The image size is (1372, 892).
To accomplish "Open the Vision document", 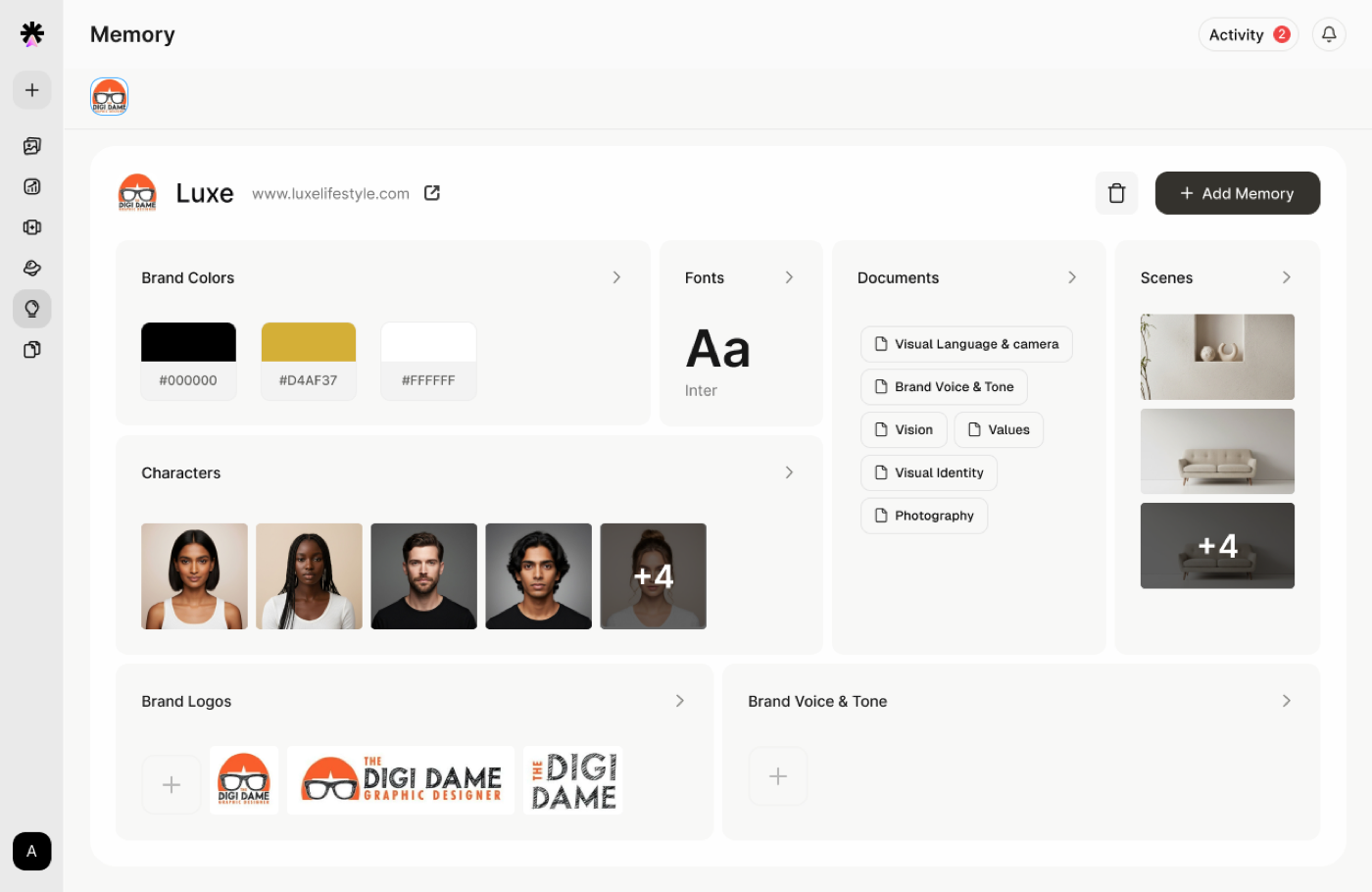I will click(904, 429).
